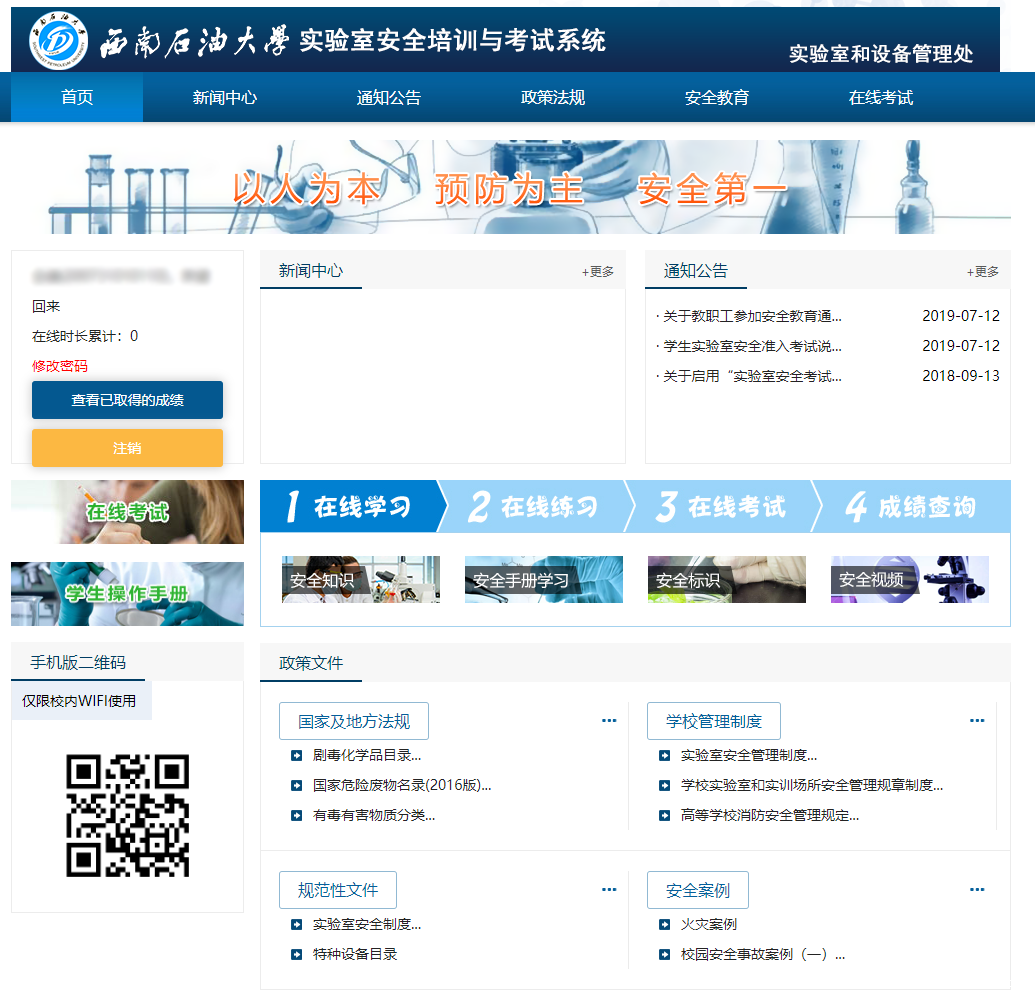Screen dimensions: 1035x999
Task: Switch to the 政策法规 navigation tab
Action: coord(552,98)
